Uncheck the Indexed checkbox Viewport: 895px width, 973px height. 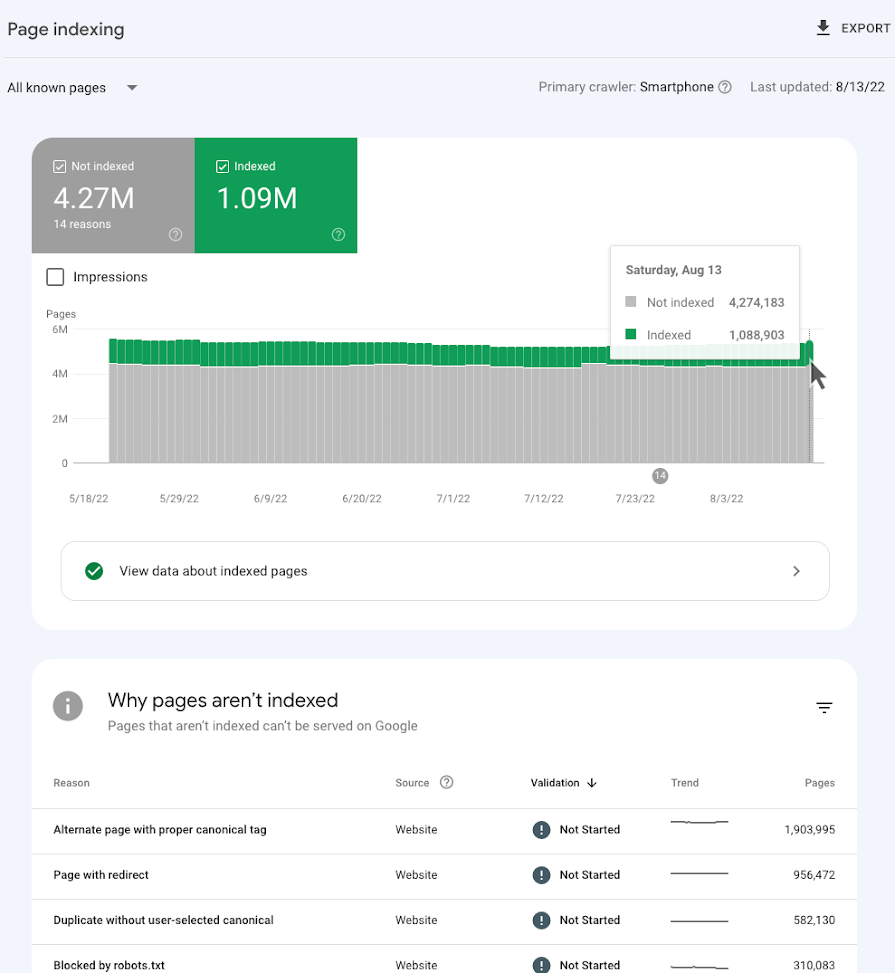click(222, 166)
